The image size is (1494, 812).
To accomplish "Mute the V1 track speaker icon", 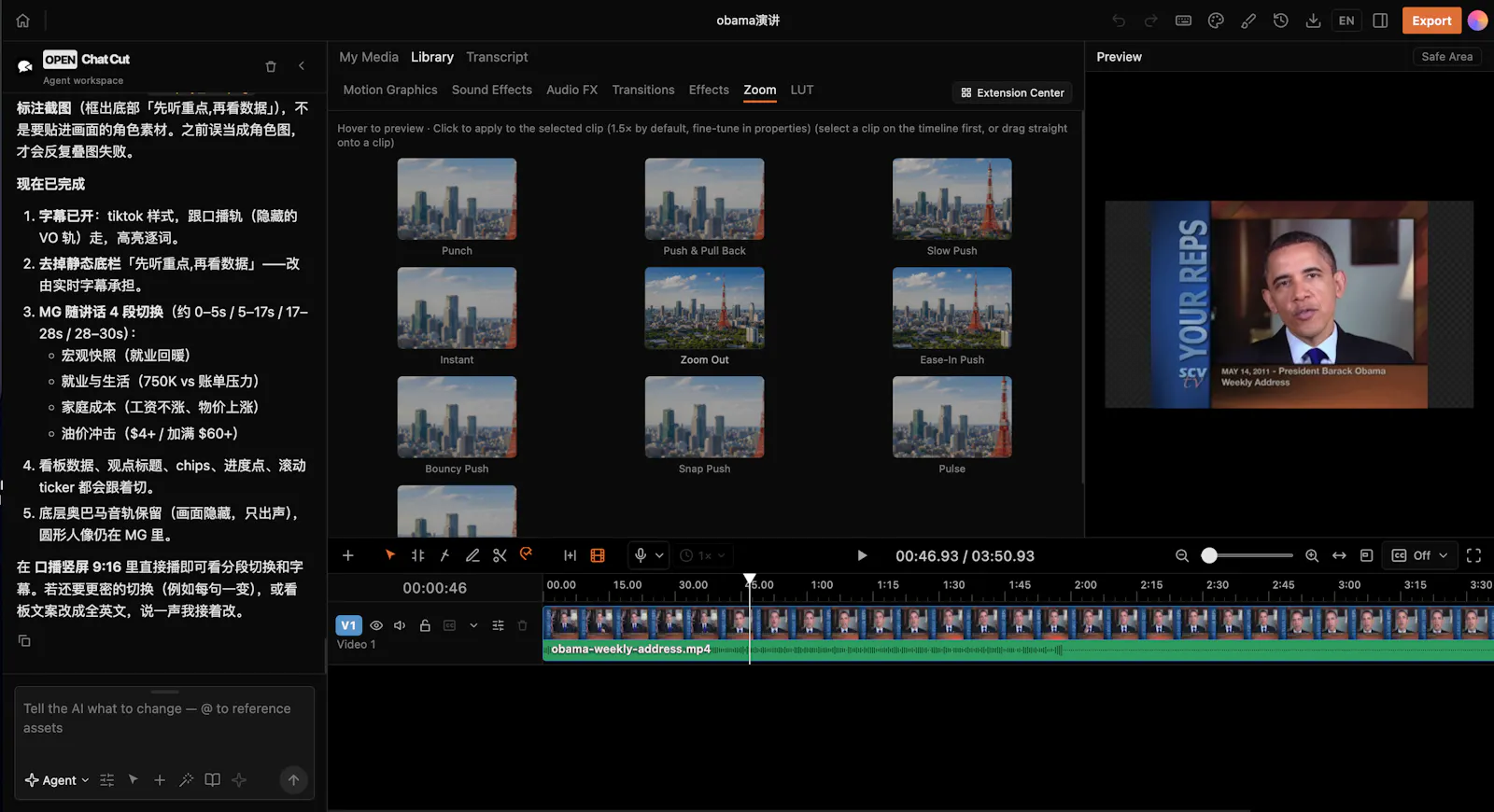I will point(400,625).
